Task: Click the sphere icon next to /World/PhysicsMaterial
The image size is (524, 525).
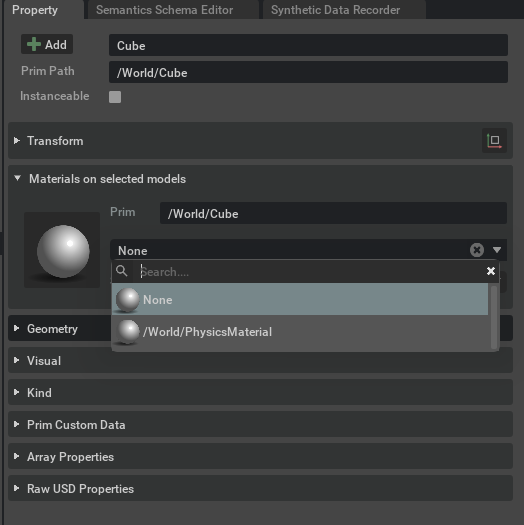Action: 127,332
